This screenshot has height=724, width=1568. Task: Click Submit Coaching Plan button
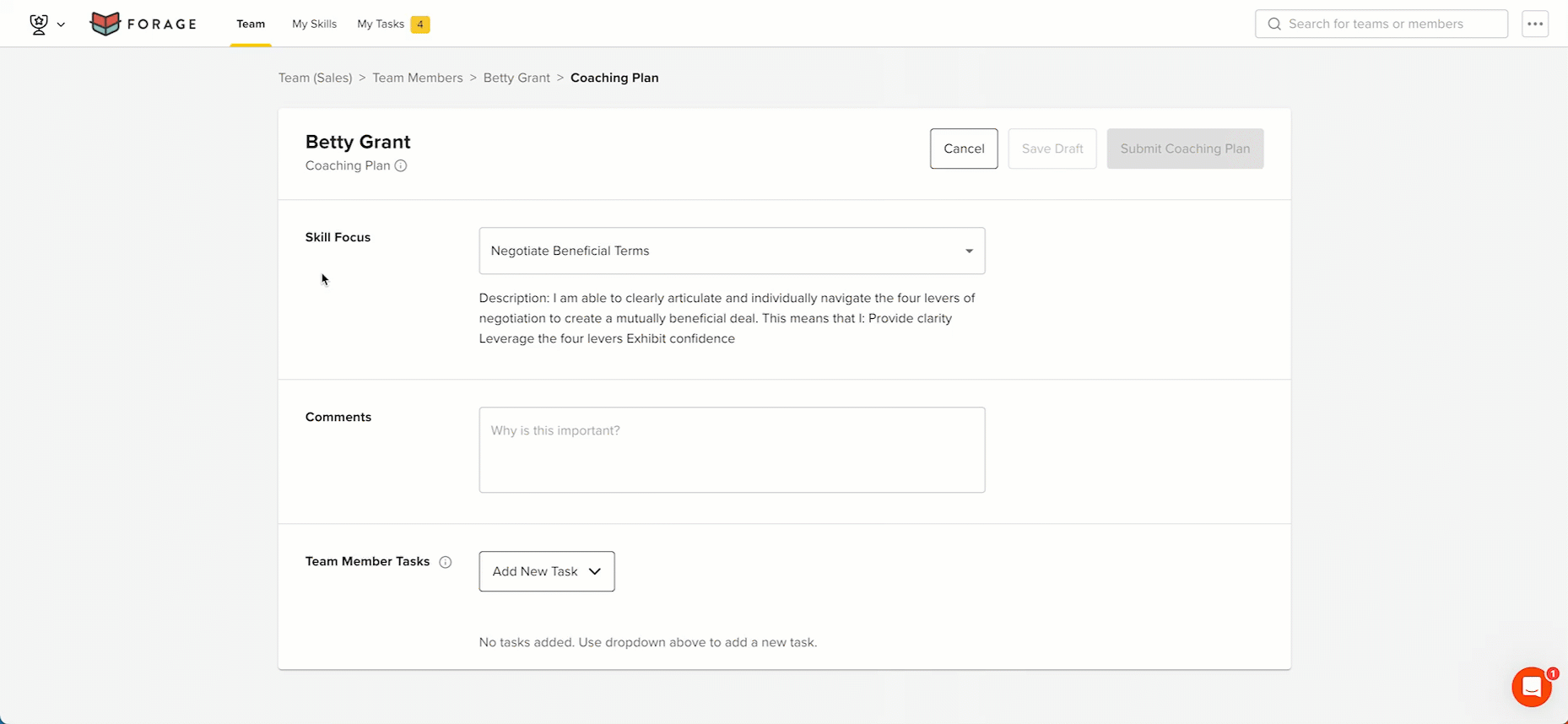click(x=1185, y=149)
